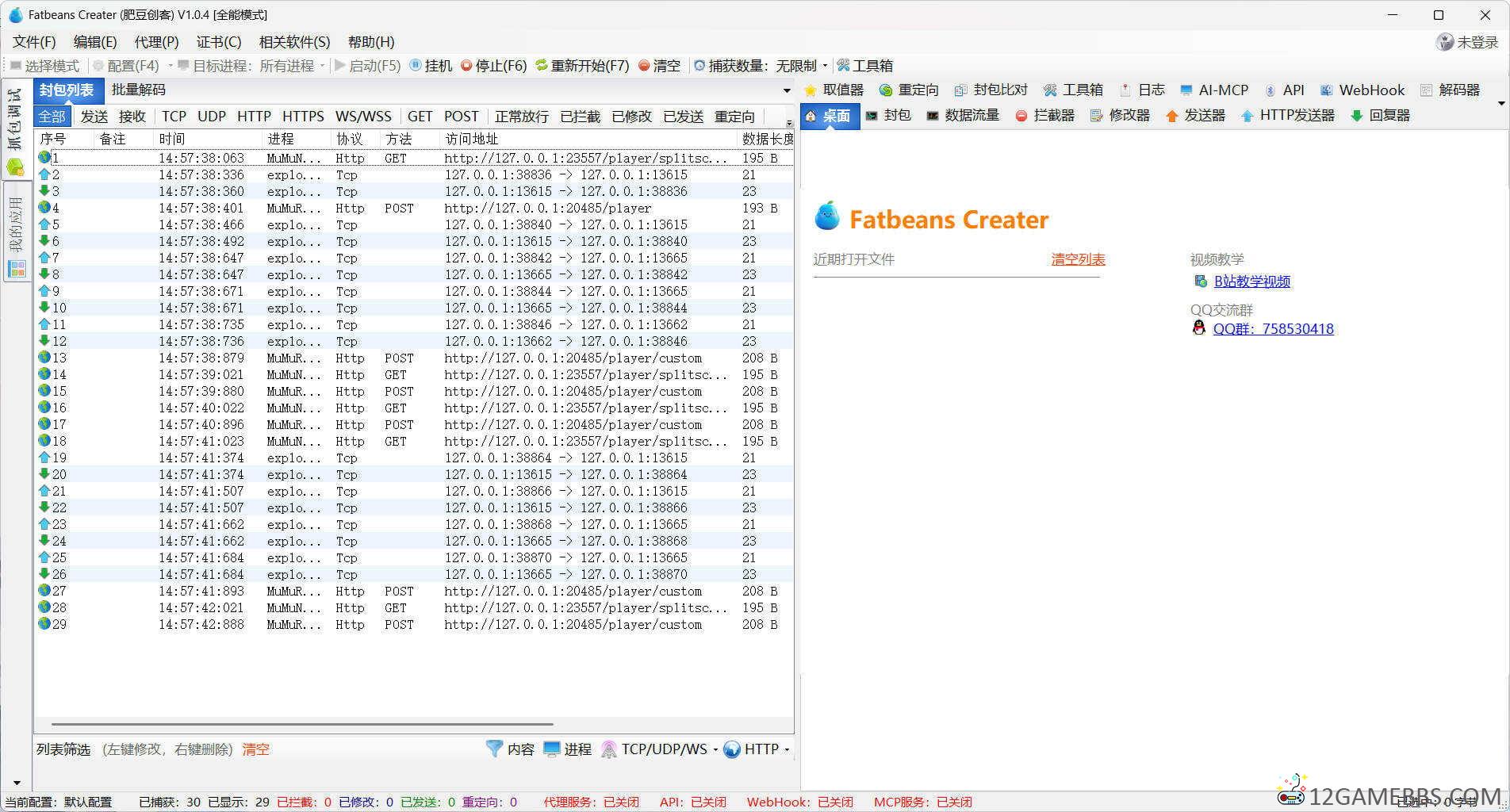Image resolution: width=1510 pixels, height=812 pixels.
Task: Open the 拦截器 interceptor tab
Action: 1045,116
